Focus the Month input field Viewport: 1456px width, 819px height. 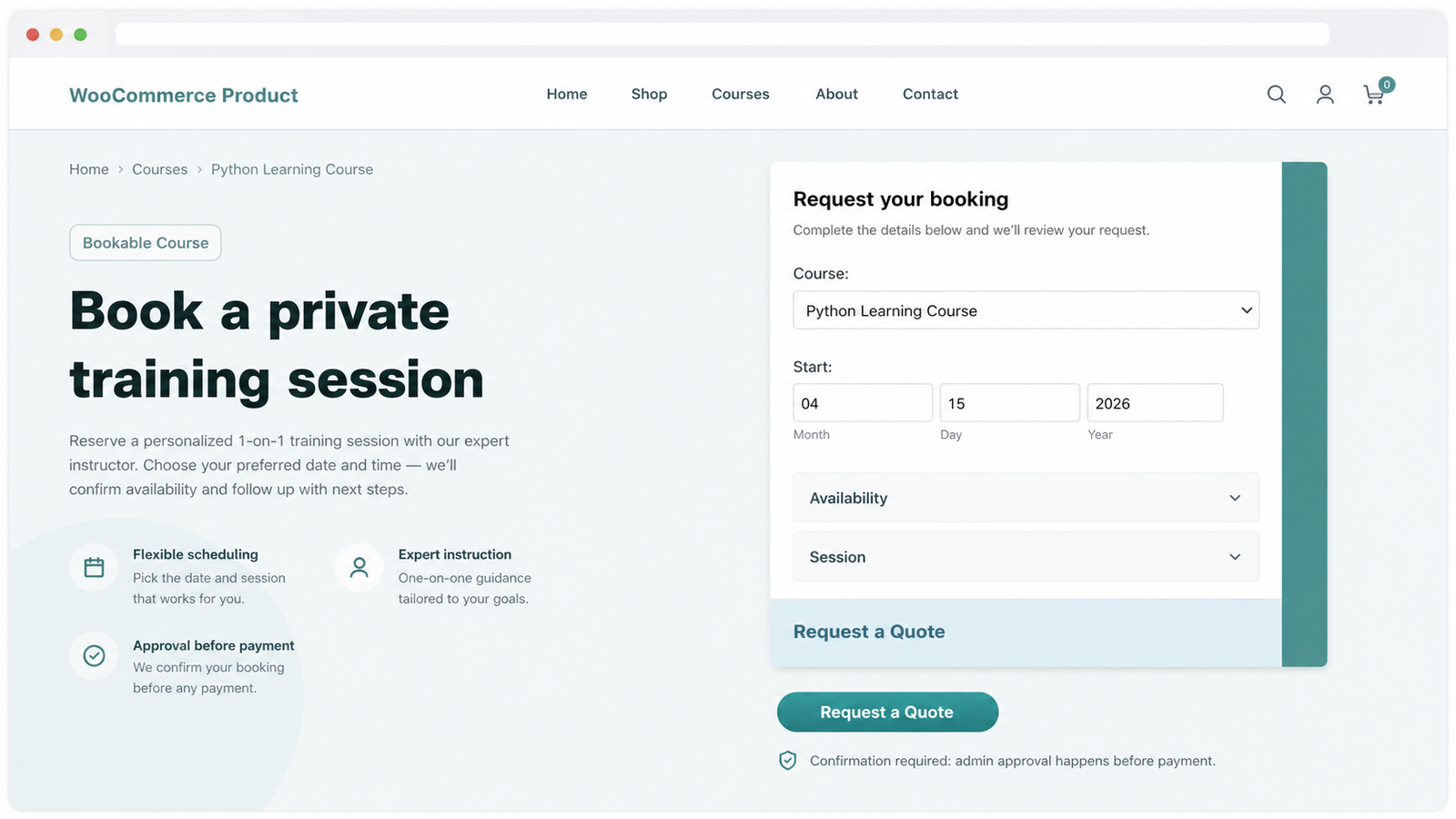tap(863, 402)
